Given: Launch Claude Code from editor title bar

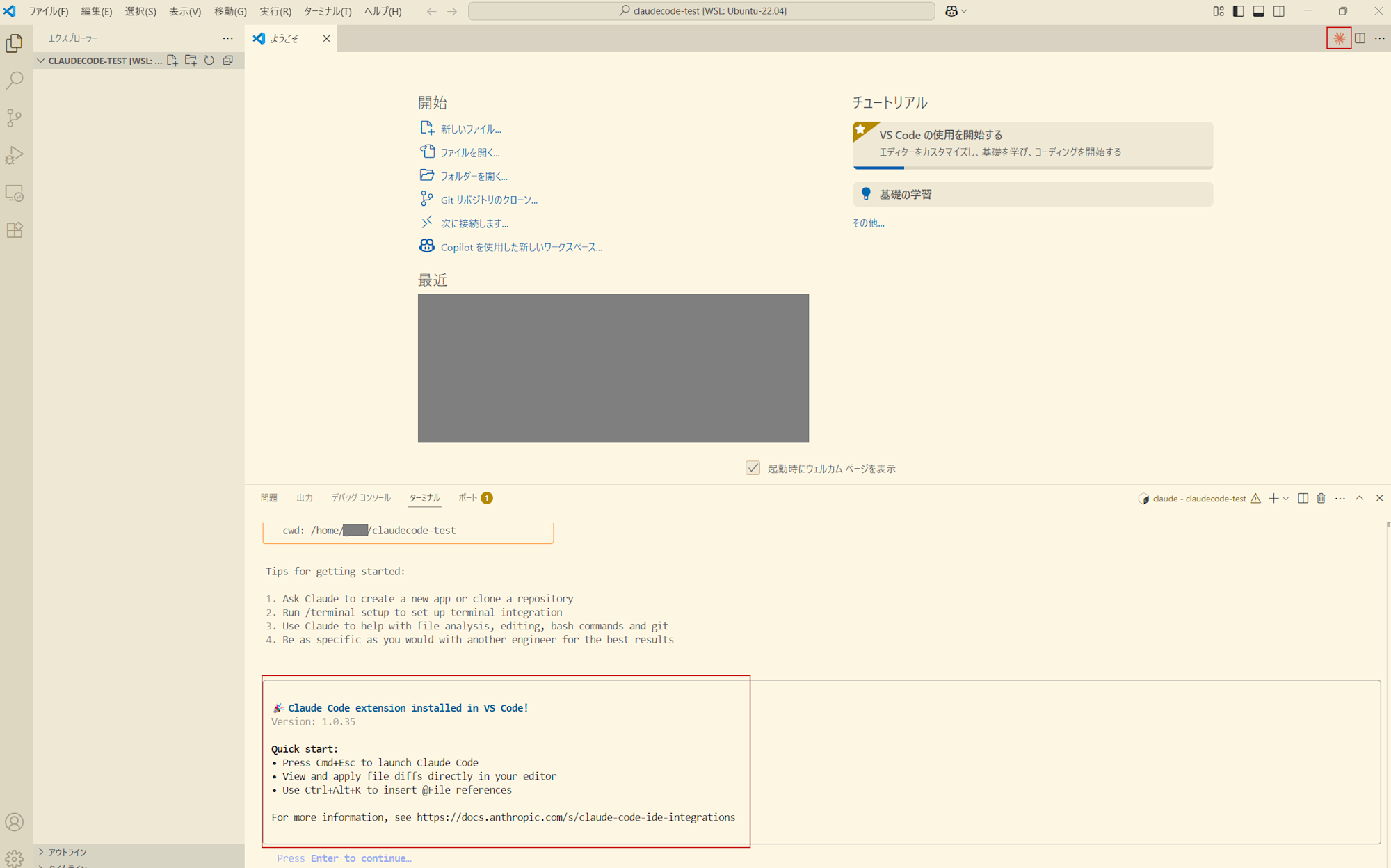Looking at the screenshot, I should pyautogui.click(x=1339, y=38).
